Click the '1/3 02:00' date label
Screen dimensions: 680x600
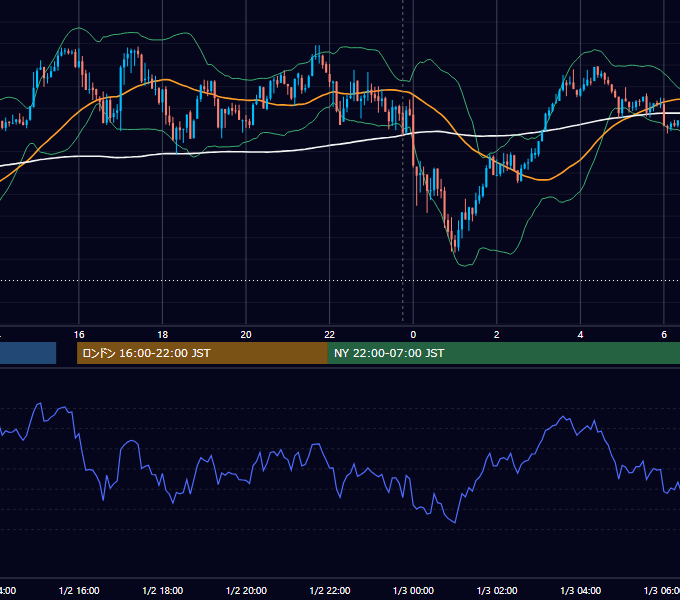(x=497, y=591)
